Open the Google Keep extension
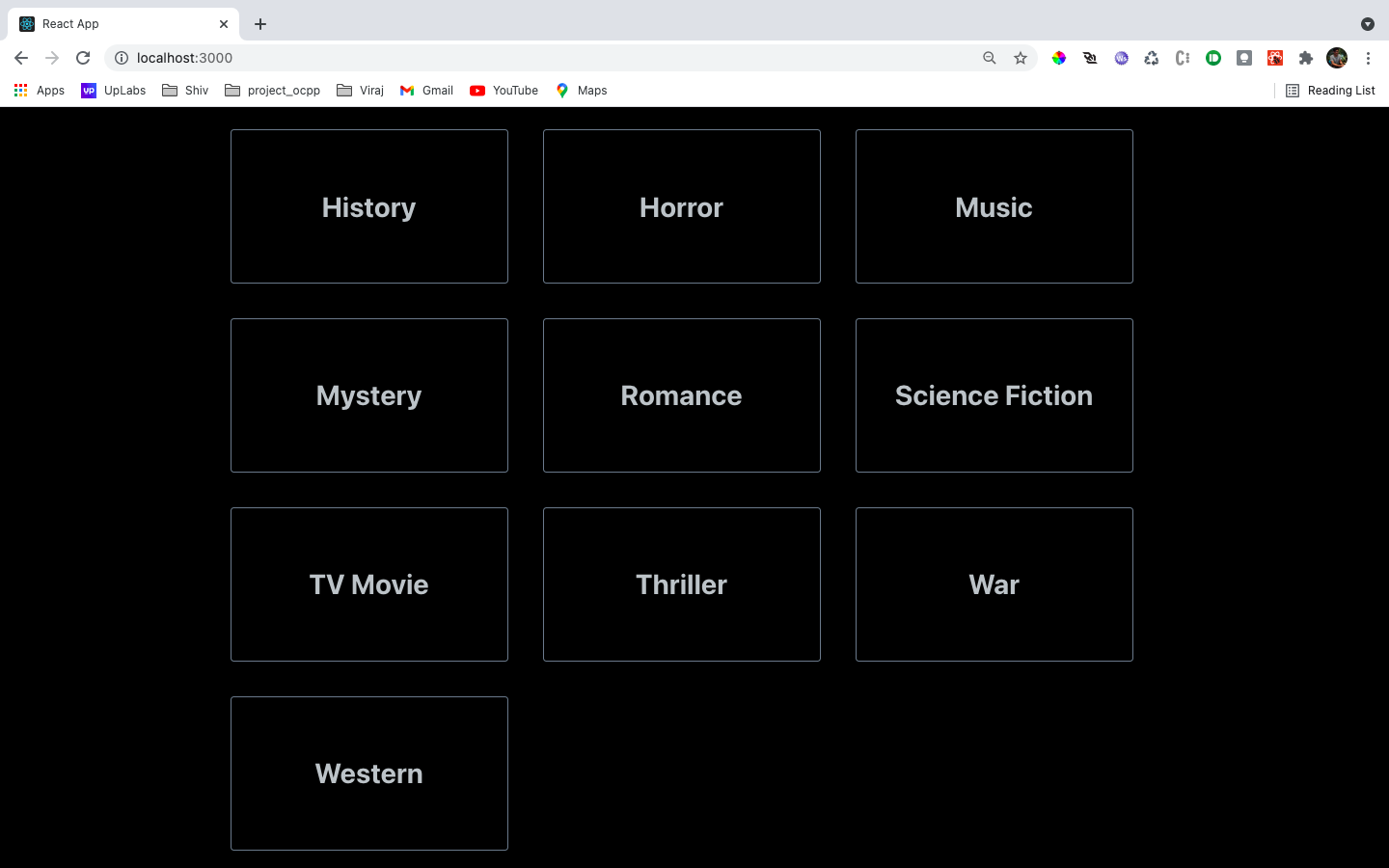The image size is (1389, 868). (1243, 58)
